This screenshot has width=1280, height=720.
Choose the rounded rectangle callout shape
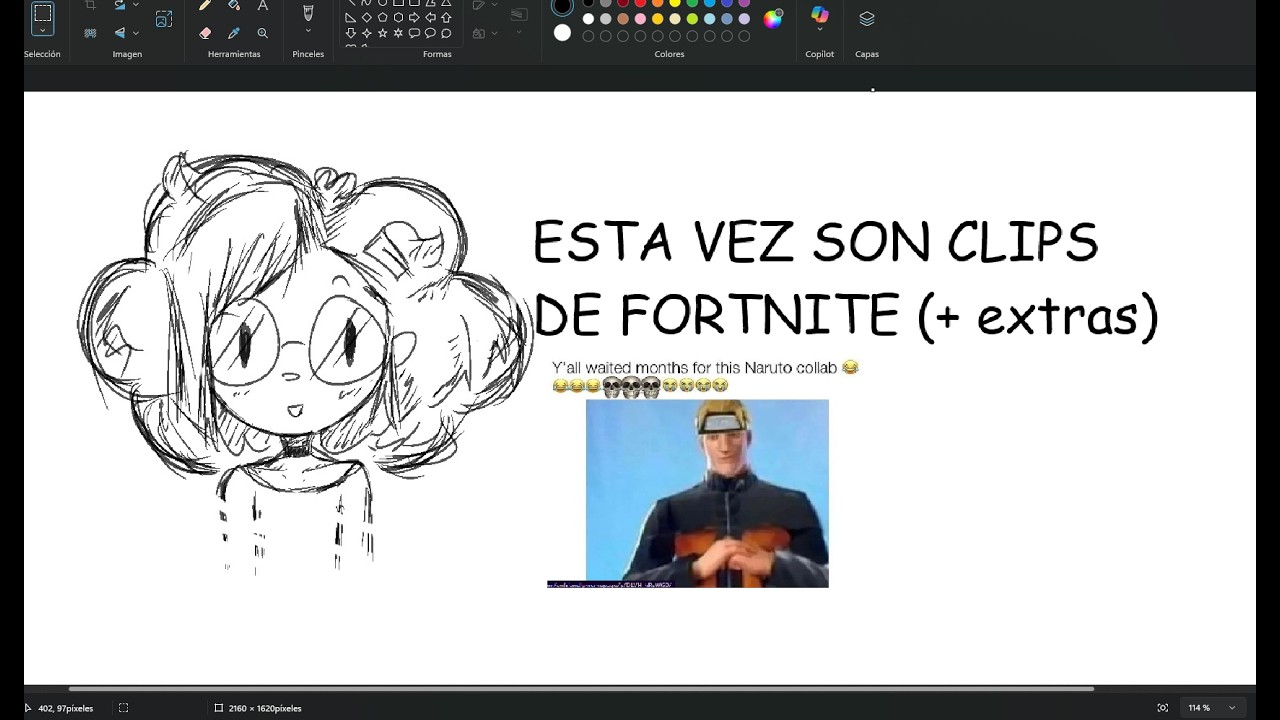(415, 33)
